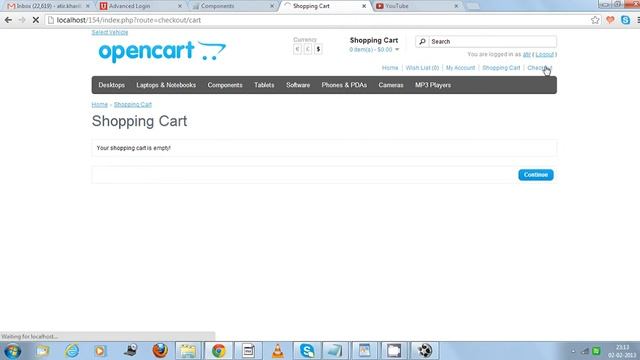Close the YouTube tab
Screen dimensions: 640x360
(456, 6)
